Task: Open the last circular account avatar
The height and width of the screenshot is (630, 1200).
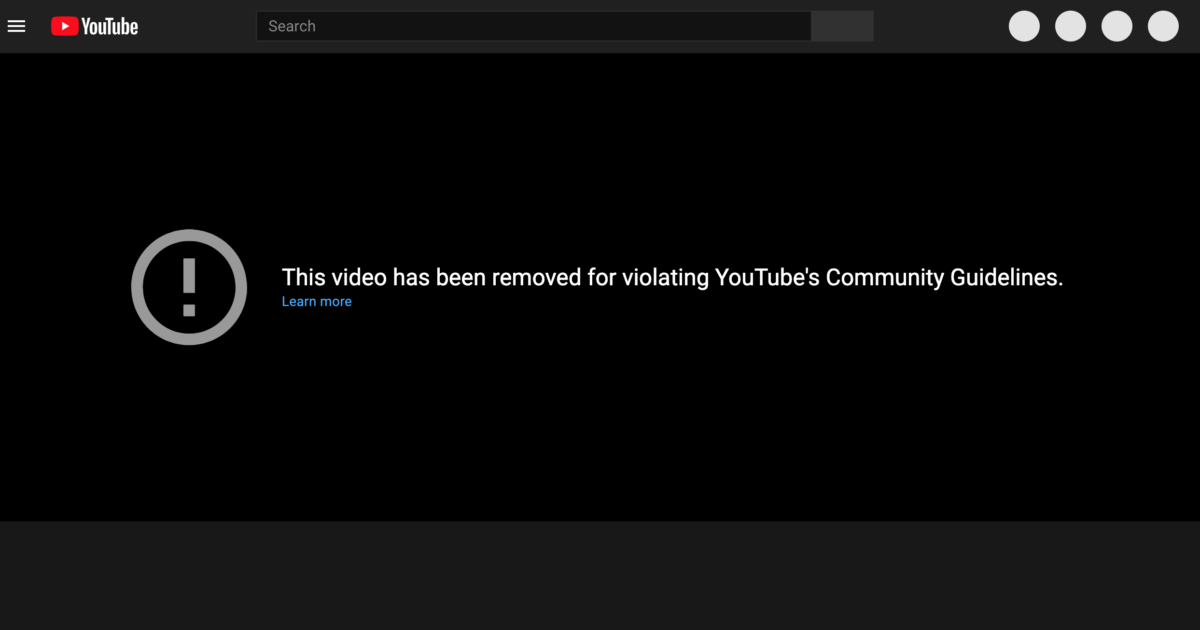Action: click(1163, 26)
